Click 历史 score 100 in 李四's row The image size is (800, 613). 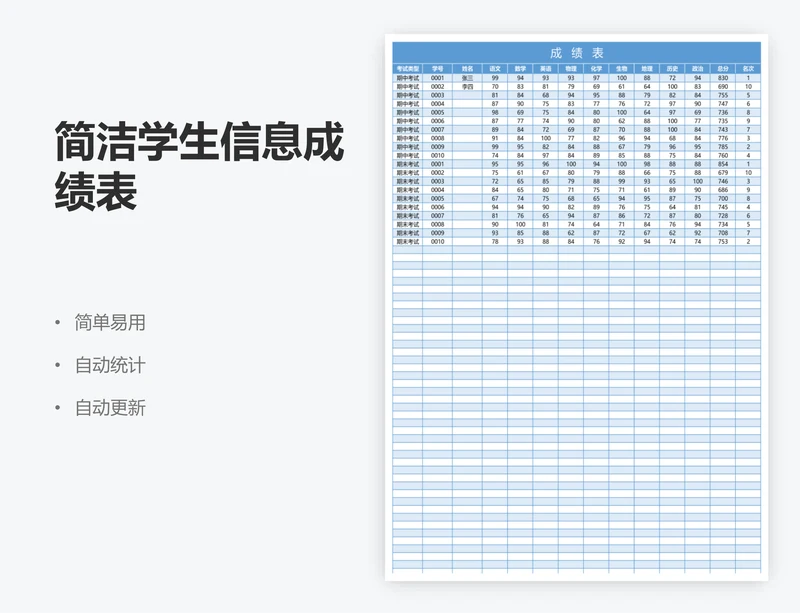point(672,87)
